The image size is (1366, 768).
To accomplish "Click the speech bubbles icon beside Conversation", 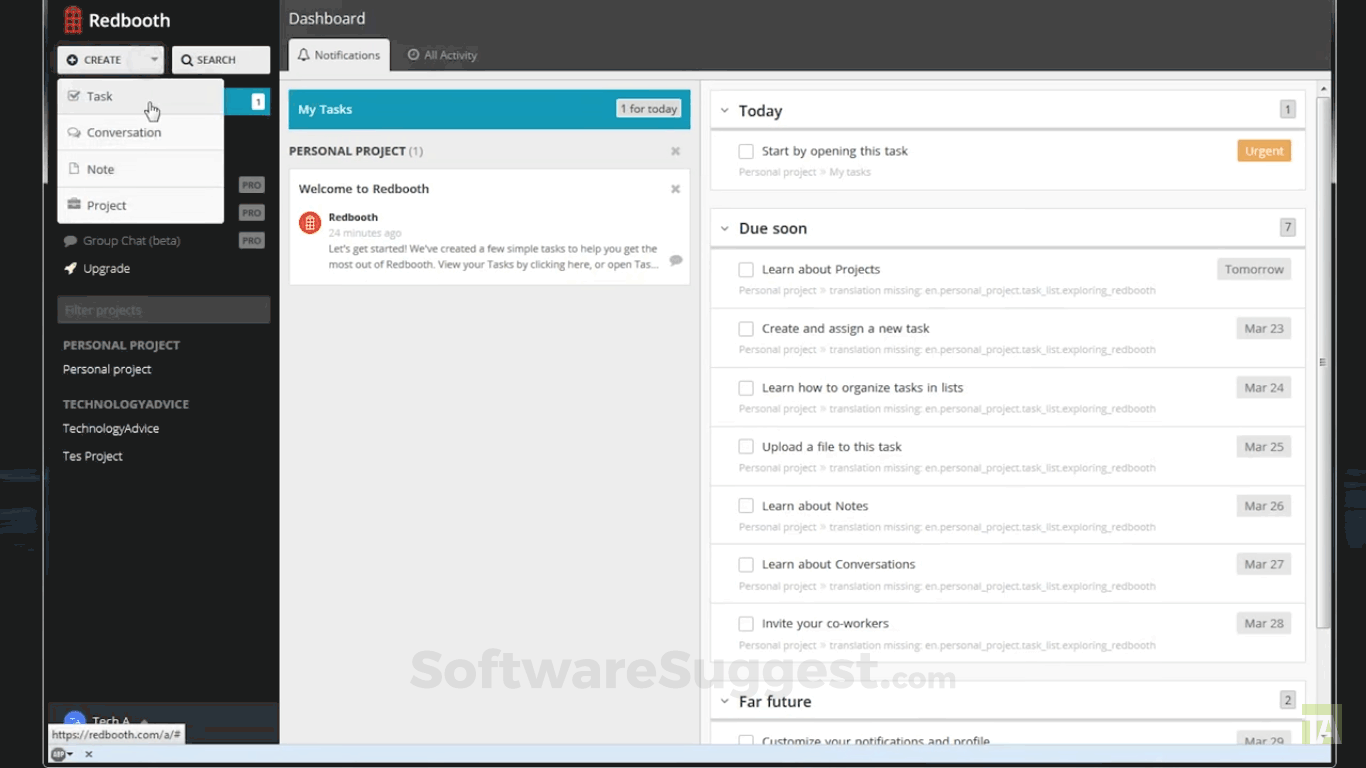I will (x=74, y=132).
